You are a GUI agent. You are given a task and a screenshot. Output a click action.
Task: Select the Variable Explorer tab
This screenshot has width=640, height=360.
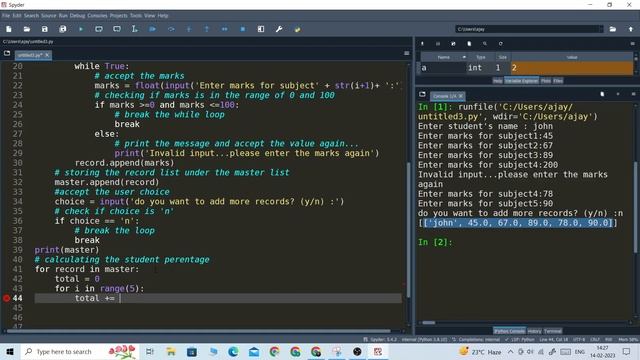pos(521,81)
